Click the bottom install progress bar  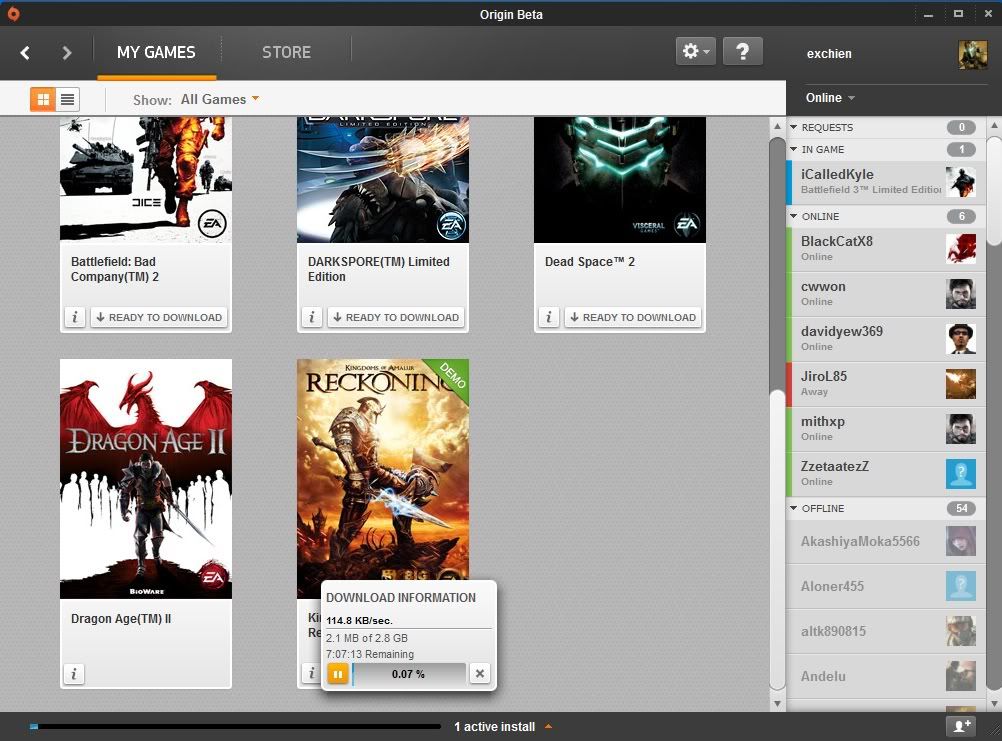[x=235, y=726]
